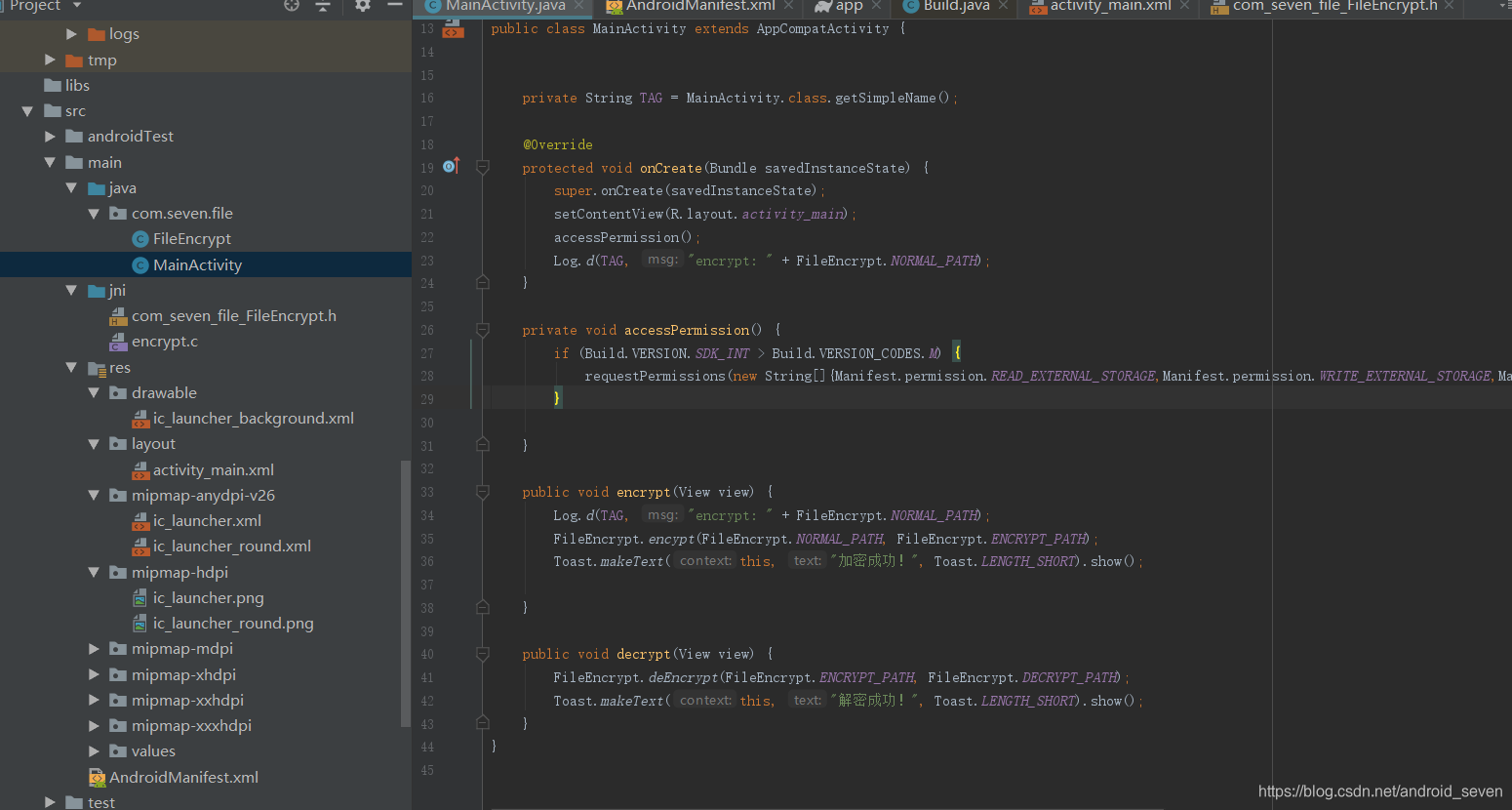1512x810 pixels.
Task: Fold the accessPermission method on line 26
Action: pyautogui.click(x=483, y=330)
